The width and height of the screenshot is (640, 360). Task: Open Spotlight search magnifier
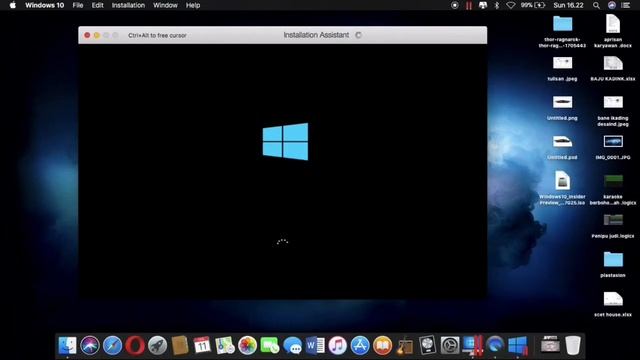coord(596,5)
